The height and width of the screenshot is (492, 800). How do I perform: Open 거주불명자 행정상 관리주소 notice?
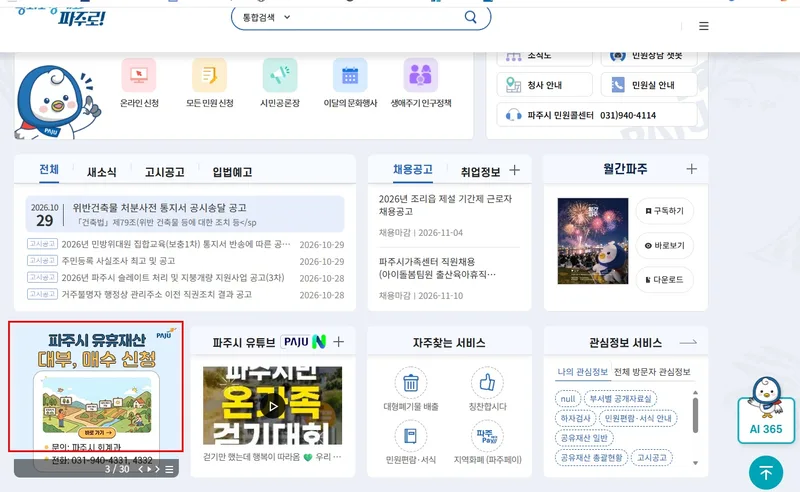point(157,294)
